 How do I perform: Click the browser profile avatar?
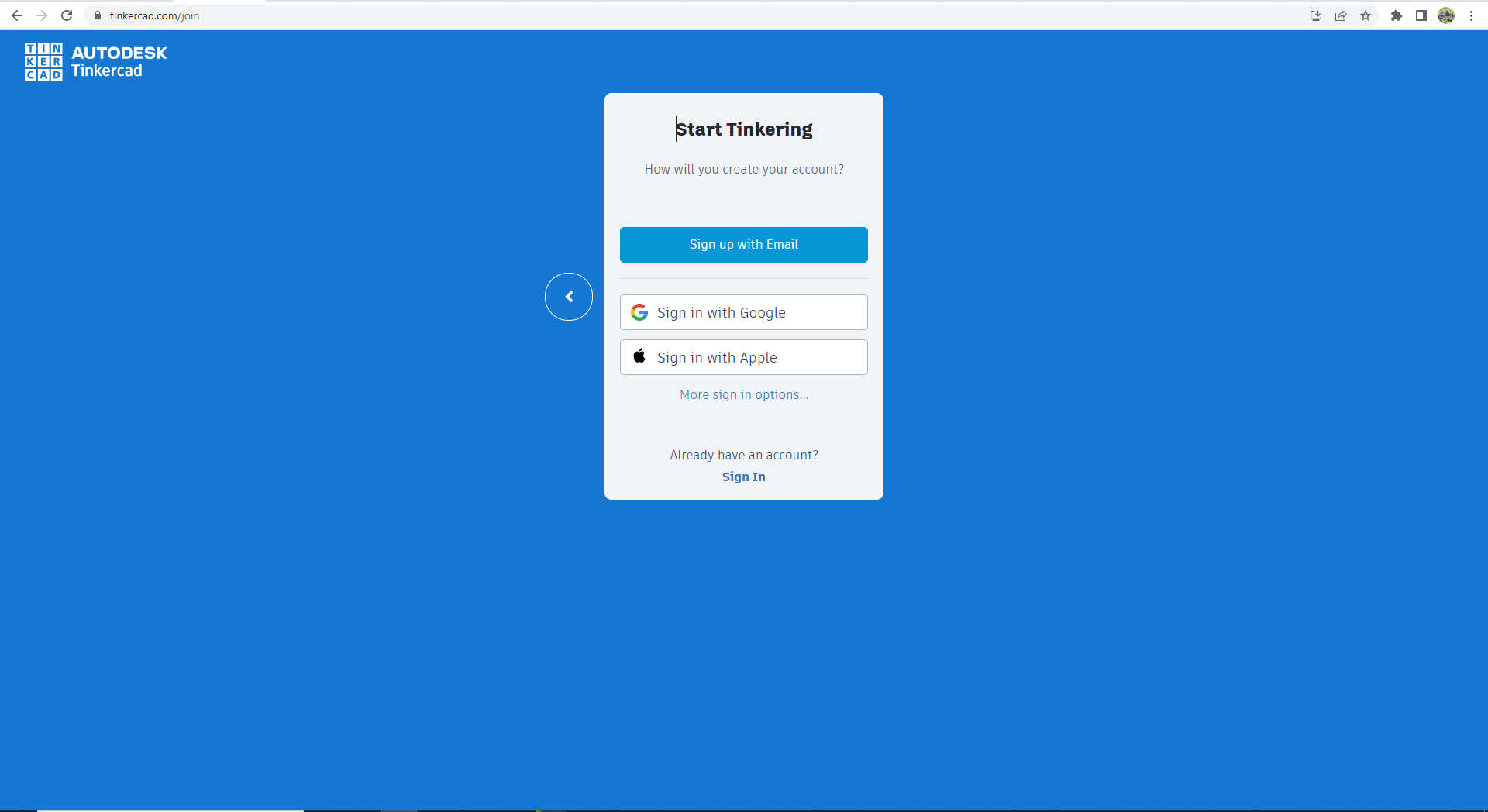[1446, 15]
